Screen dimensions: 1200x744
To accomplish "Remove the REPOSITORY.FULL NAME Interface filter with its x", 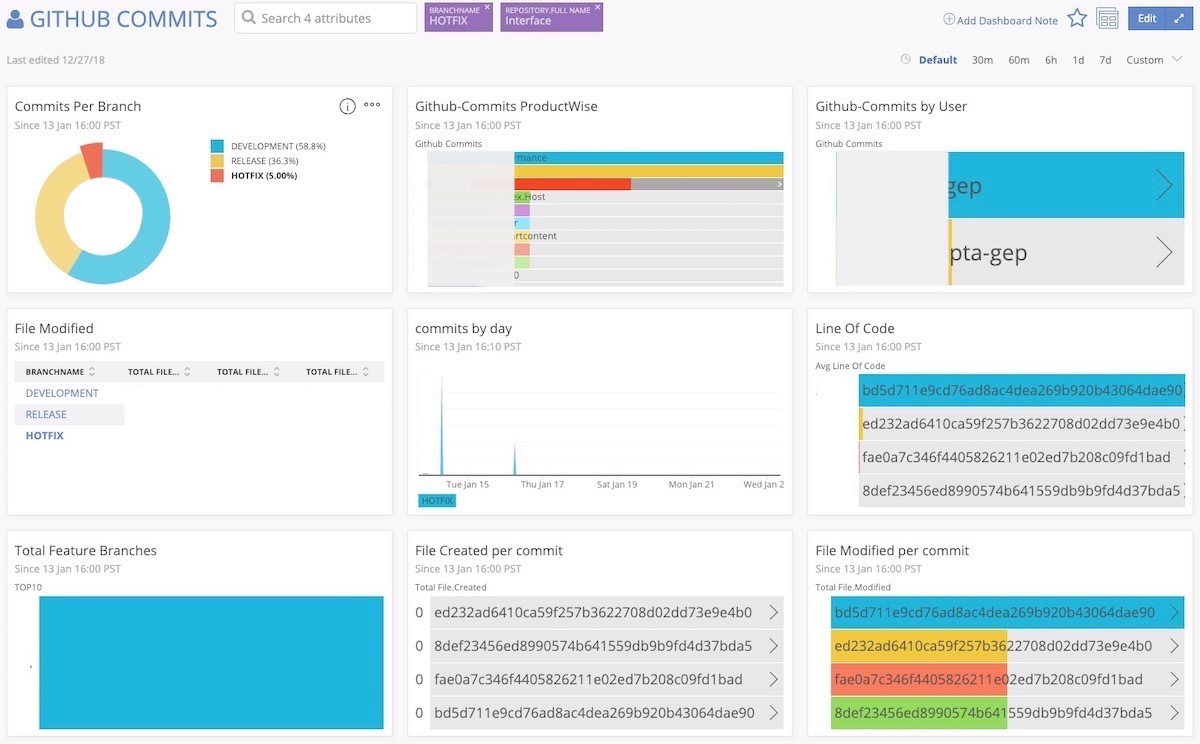I will (x=597, y=7).
